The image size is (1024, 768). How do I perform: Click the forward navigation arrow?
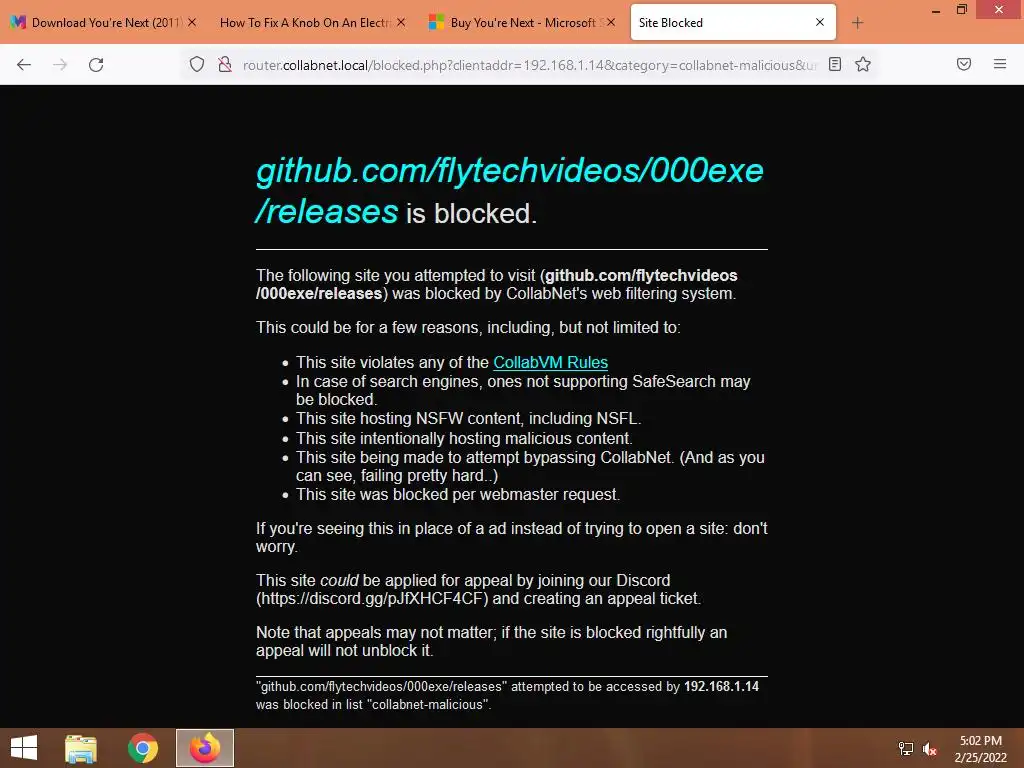(60, 64)
